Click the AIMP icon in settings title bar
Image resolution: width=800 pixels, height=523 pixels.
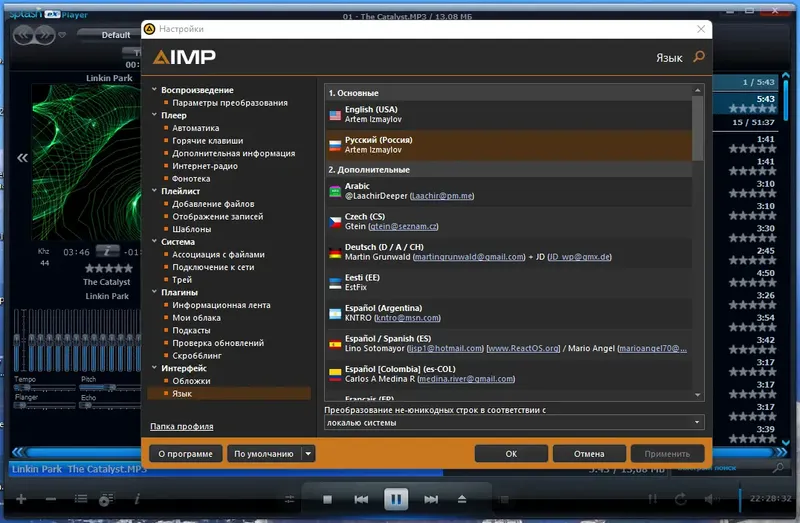click(149, 29)
